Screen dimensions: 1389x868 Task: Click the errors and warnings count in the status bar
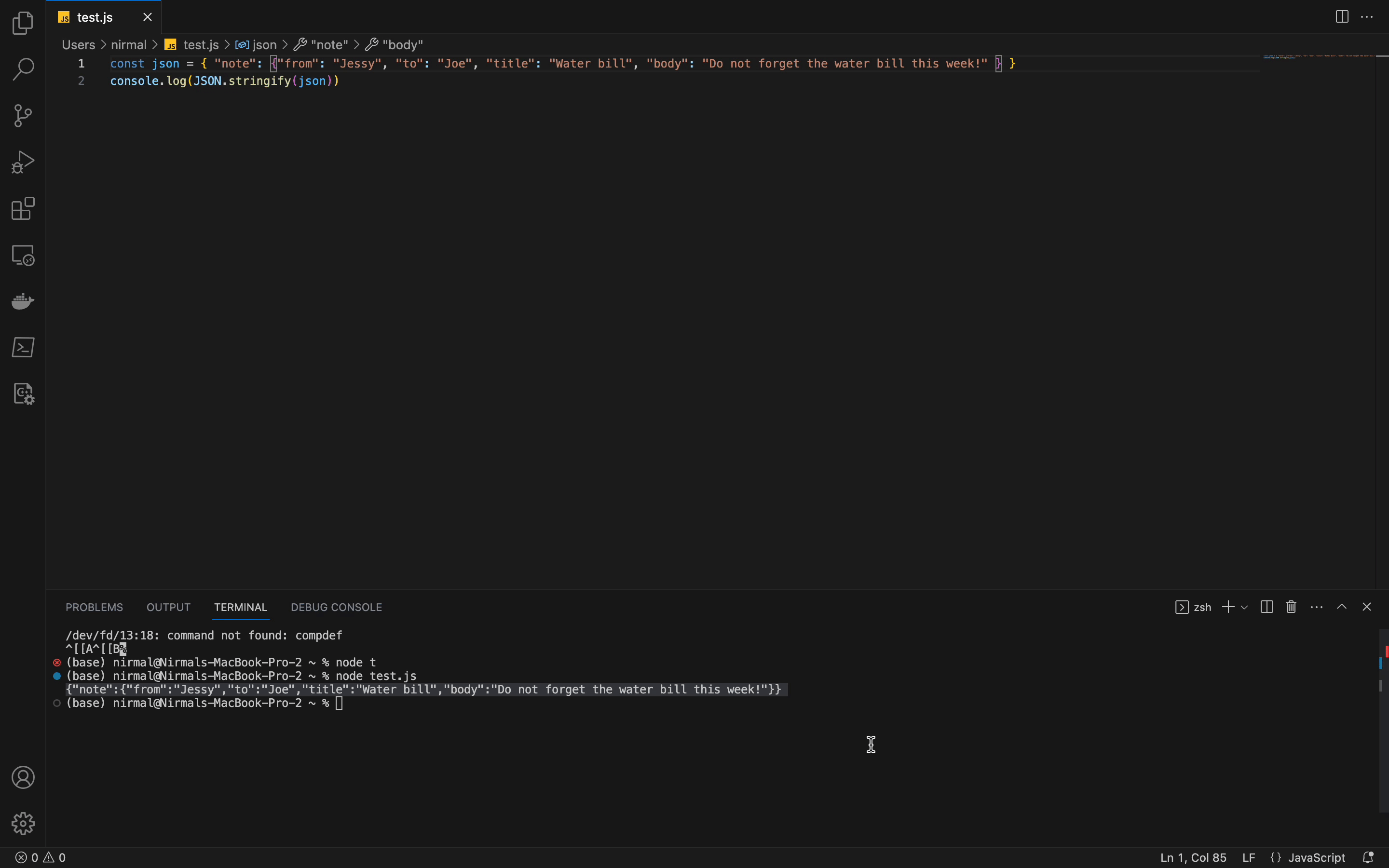[41, 858]
